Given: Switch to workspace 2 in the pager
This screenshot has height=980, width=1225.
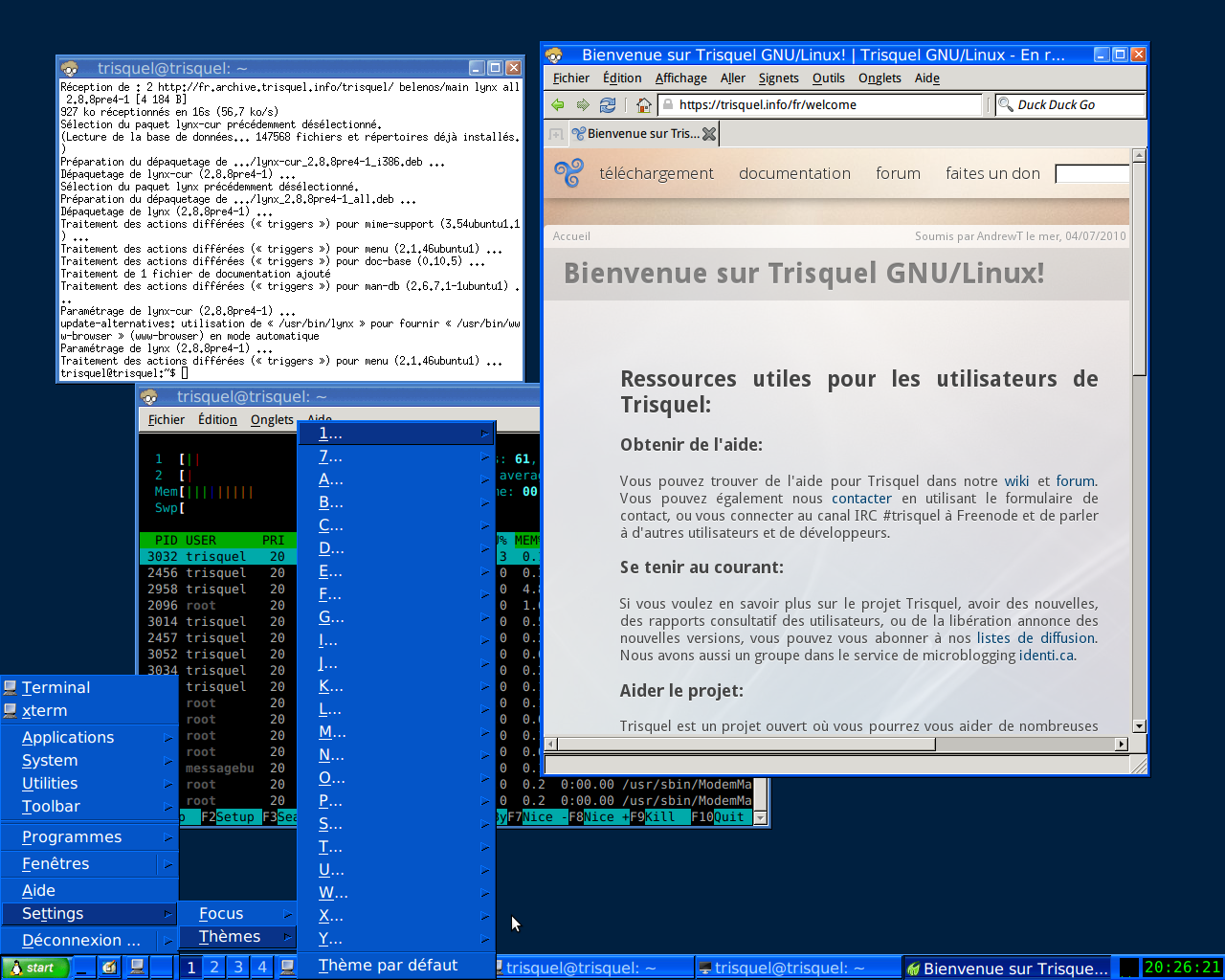Looking at the screenshot, I should click(x=214, y=968).
